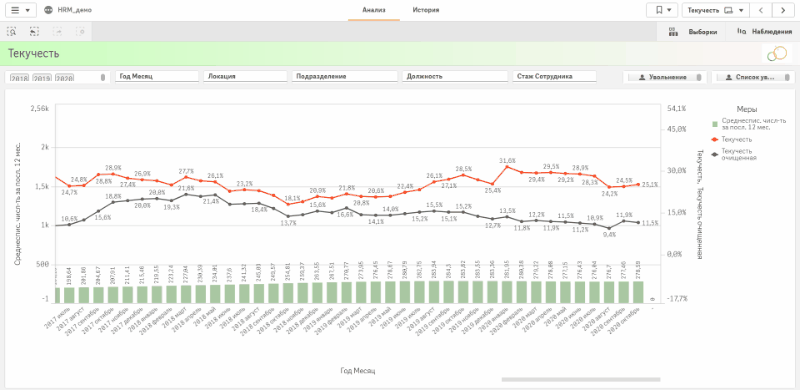Viewport: 800px width, 390px height.
Task: Click the smart search selection icon
Action: pyautogui.click(x=11, y=32)
